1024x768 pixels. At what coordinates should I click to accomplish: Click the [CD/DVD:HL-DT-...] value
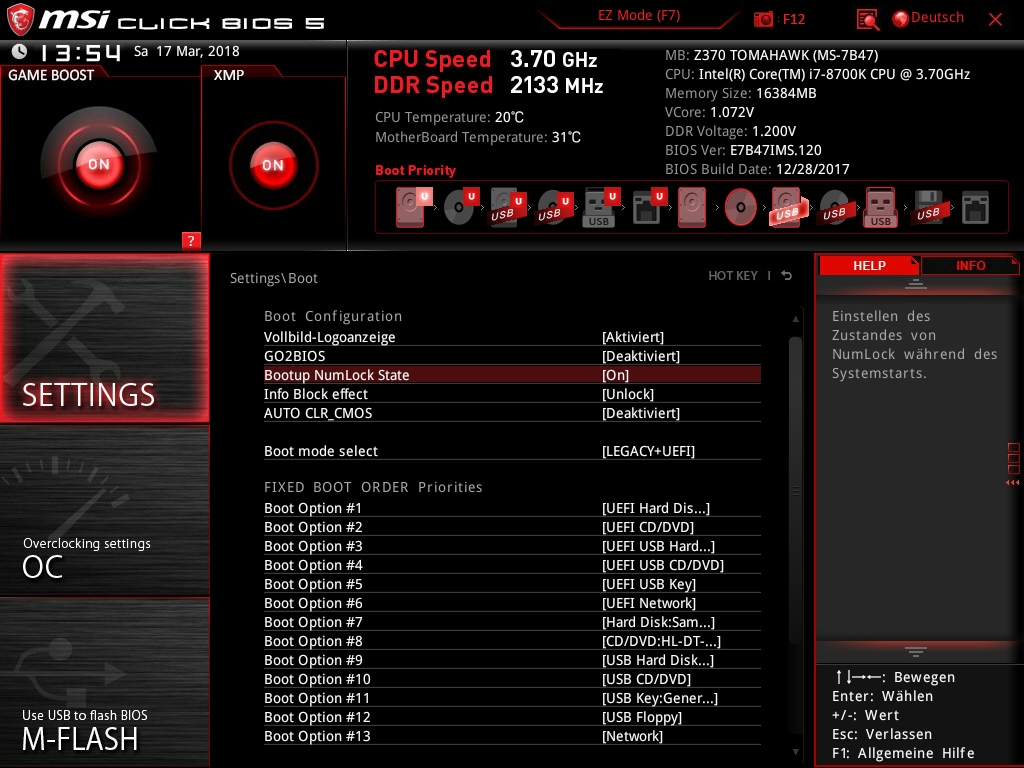tap(662, 641)
